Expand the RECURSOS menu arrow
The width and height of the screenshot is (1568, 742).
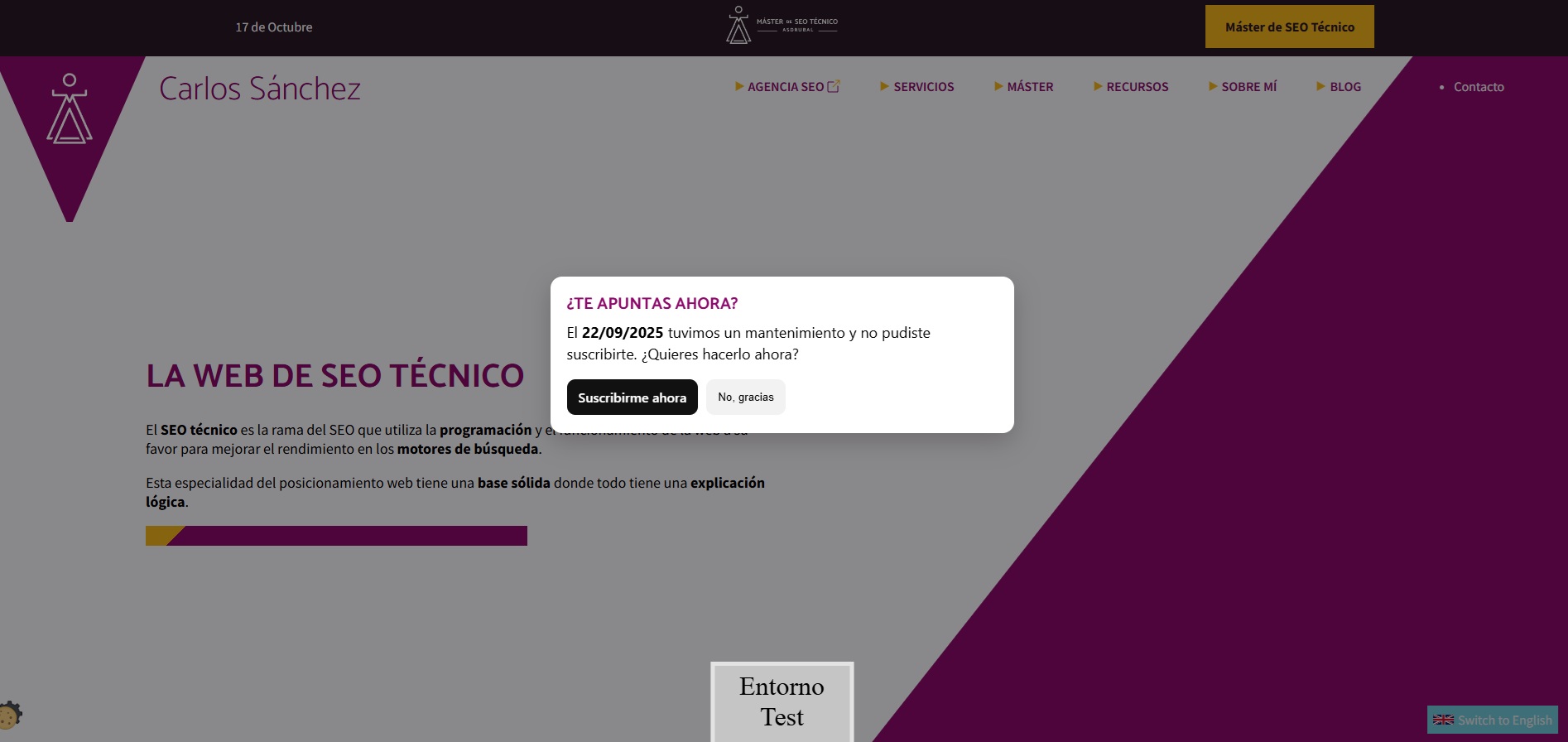click(1097, 86)
